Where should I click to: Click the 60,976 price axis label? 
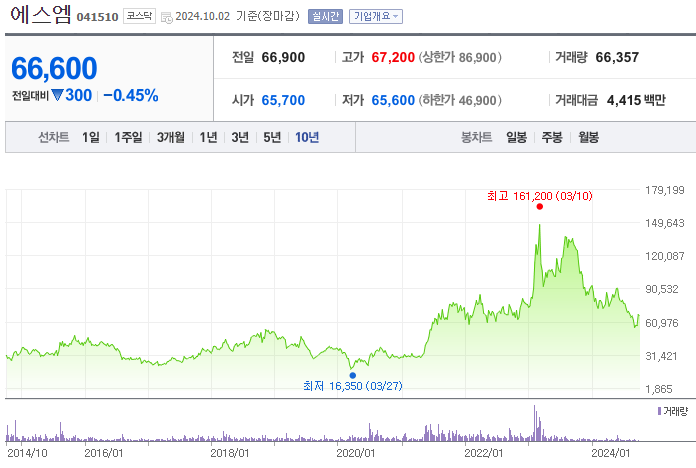pyautogui.click(x=662, y=323)
